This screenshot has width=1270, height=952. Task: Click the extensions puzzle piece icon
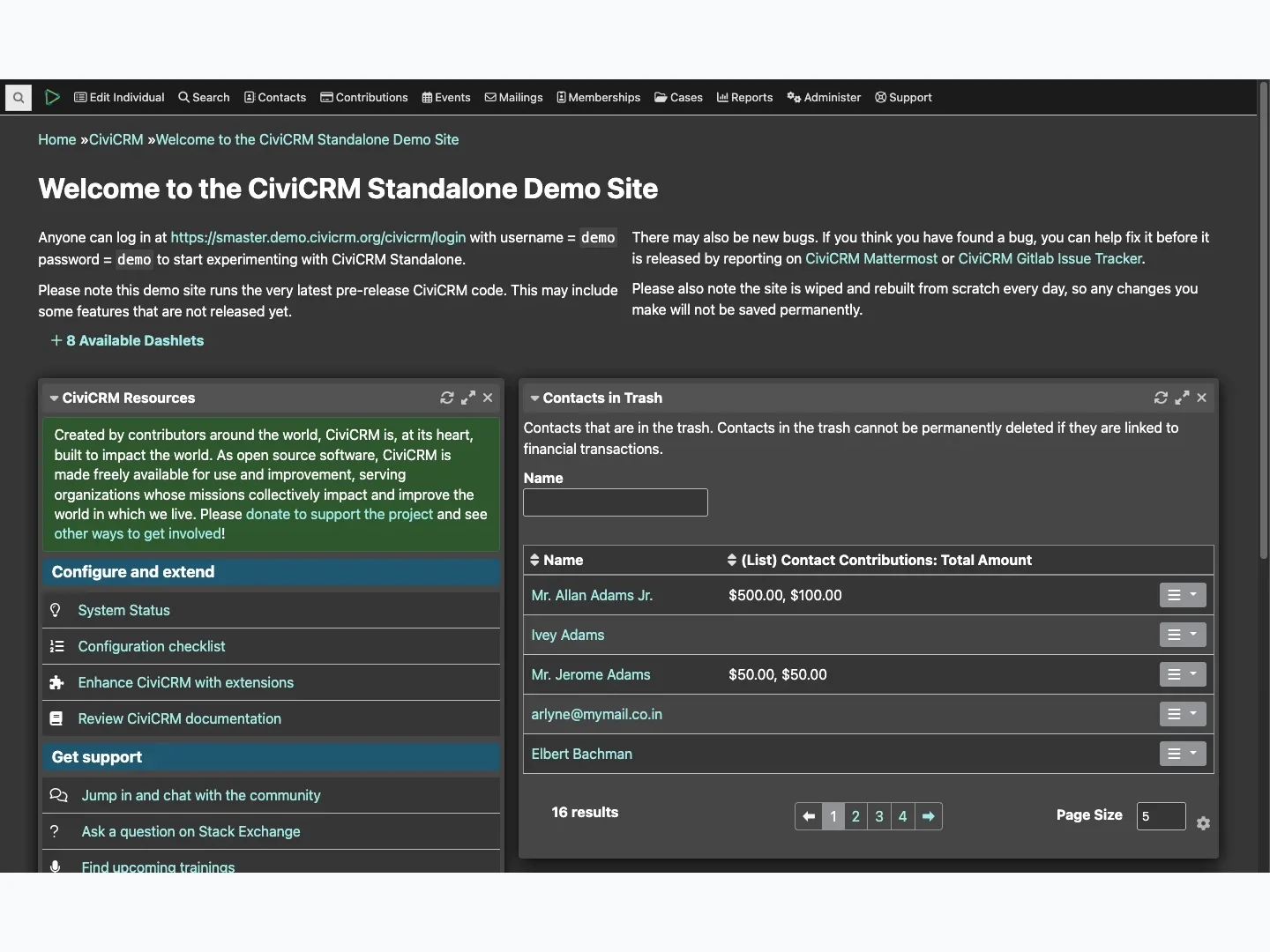coord(57,682)
